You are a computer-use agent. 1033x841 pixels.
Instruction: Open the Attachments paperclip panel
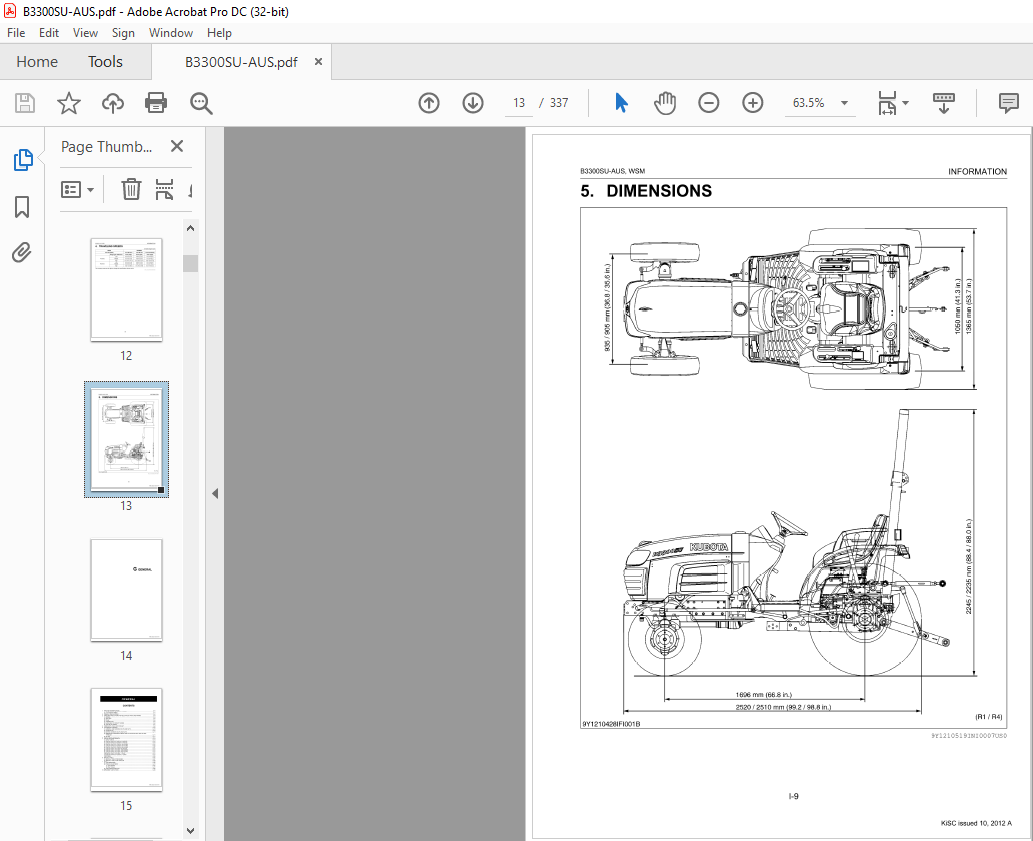point(22,252)
